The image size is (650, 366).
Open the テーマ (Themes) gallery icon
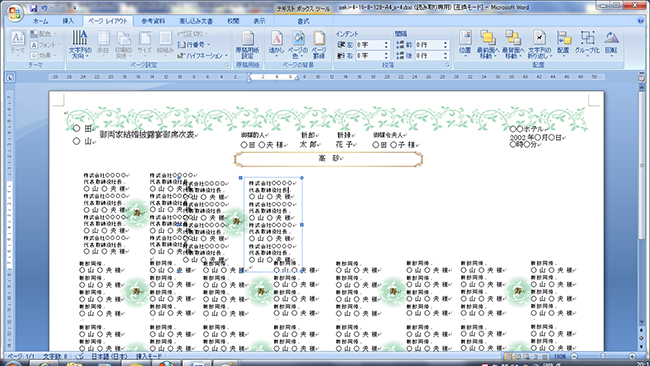(x=17, y=44)
